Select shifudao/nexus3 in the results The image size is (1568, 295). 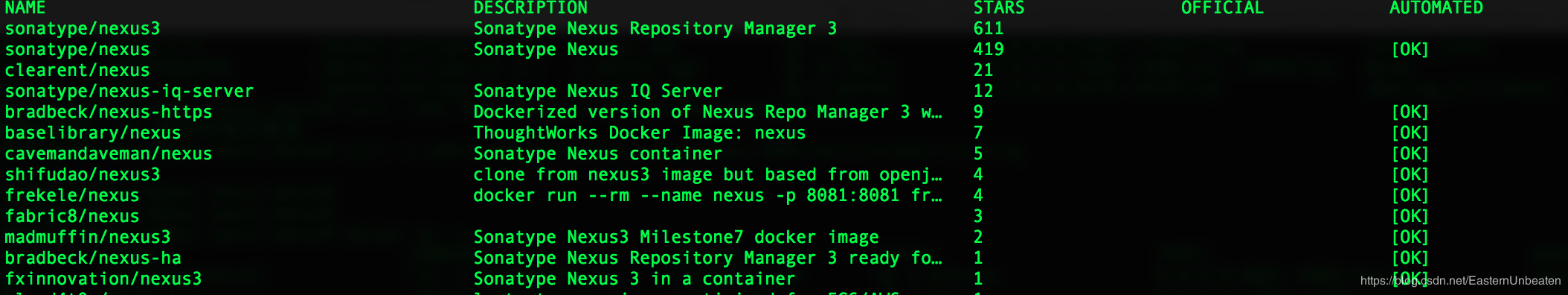click(83, 175)
